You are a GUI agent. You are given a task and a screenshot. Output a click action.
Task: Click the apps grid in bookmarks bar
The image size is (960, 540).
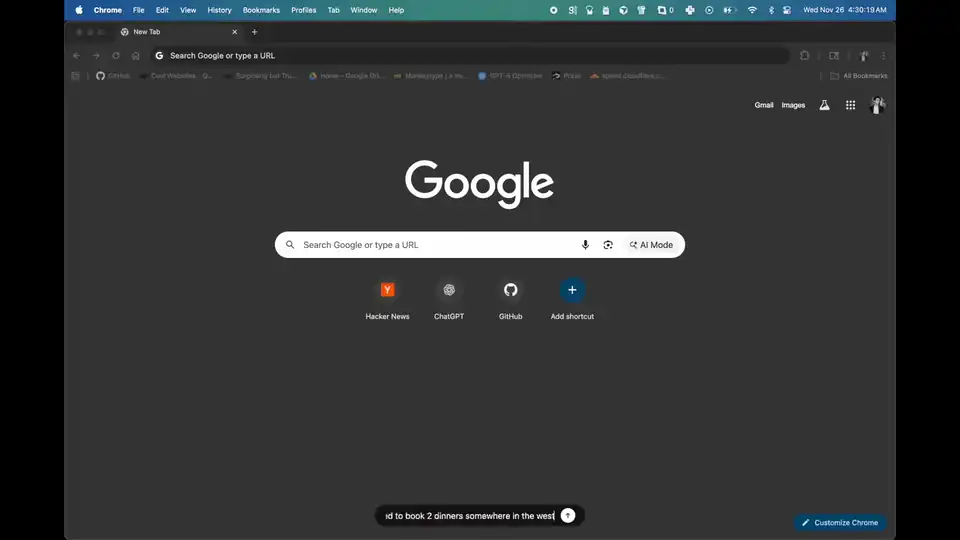click(75, 76)
